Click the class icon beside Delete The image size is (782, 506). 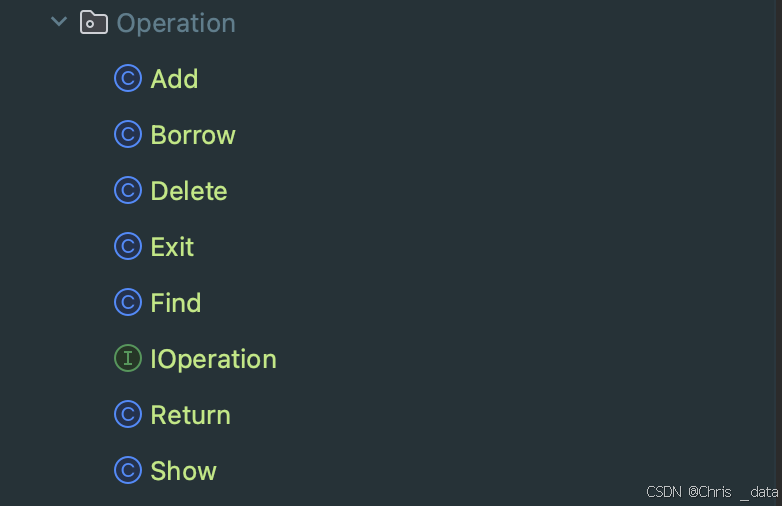[x=128, y=190]
